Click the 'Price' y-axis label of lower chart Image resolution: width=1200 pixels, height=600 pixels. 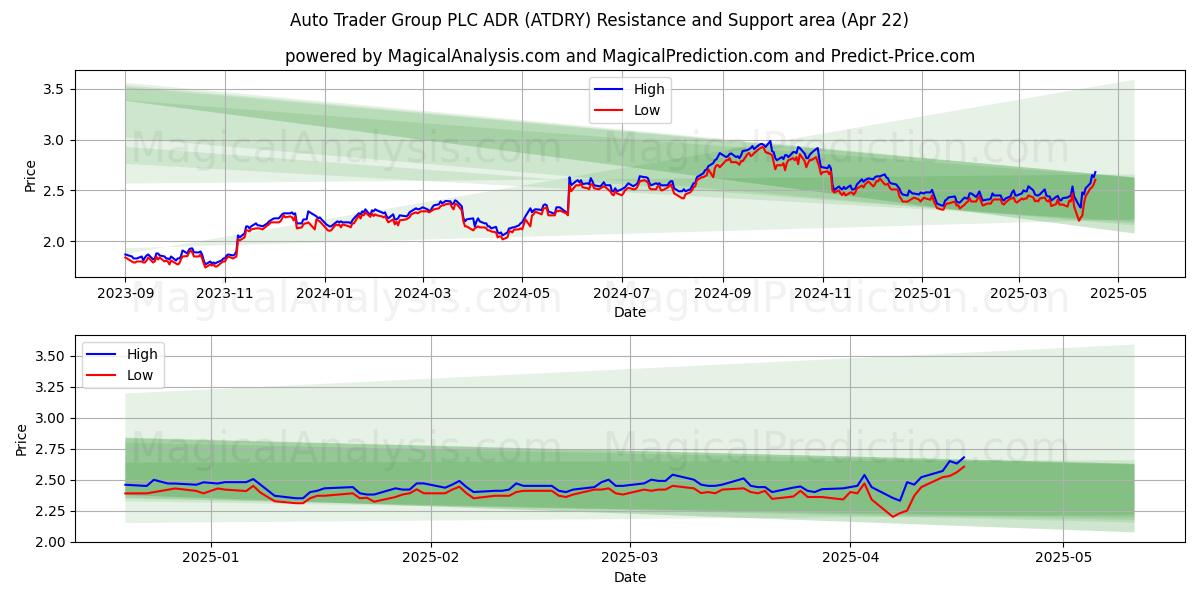pyautogui.click(x=22, y=439)
